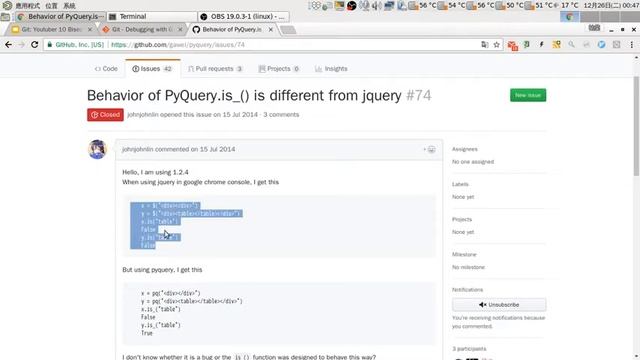Image resolution: width=640 pixels, height=360 pixels.
Task: Open the 系統 system menu
Action: click(x=69, y=5)
